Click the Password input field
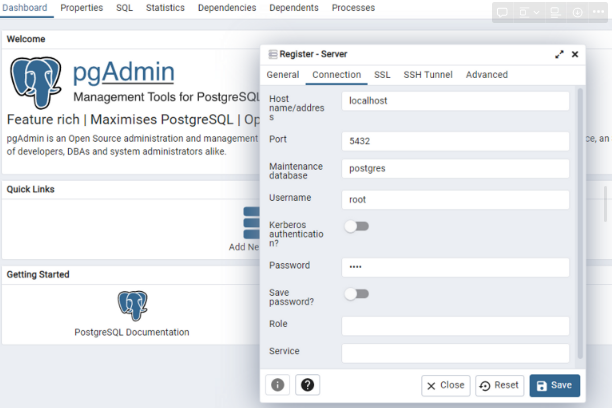The image size is (612, 408). click(x=455, y=267)
